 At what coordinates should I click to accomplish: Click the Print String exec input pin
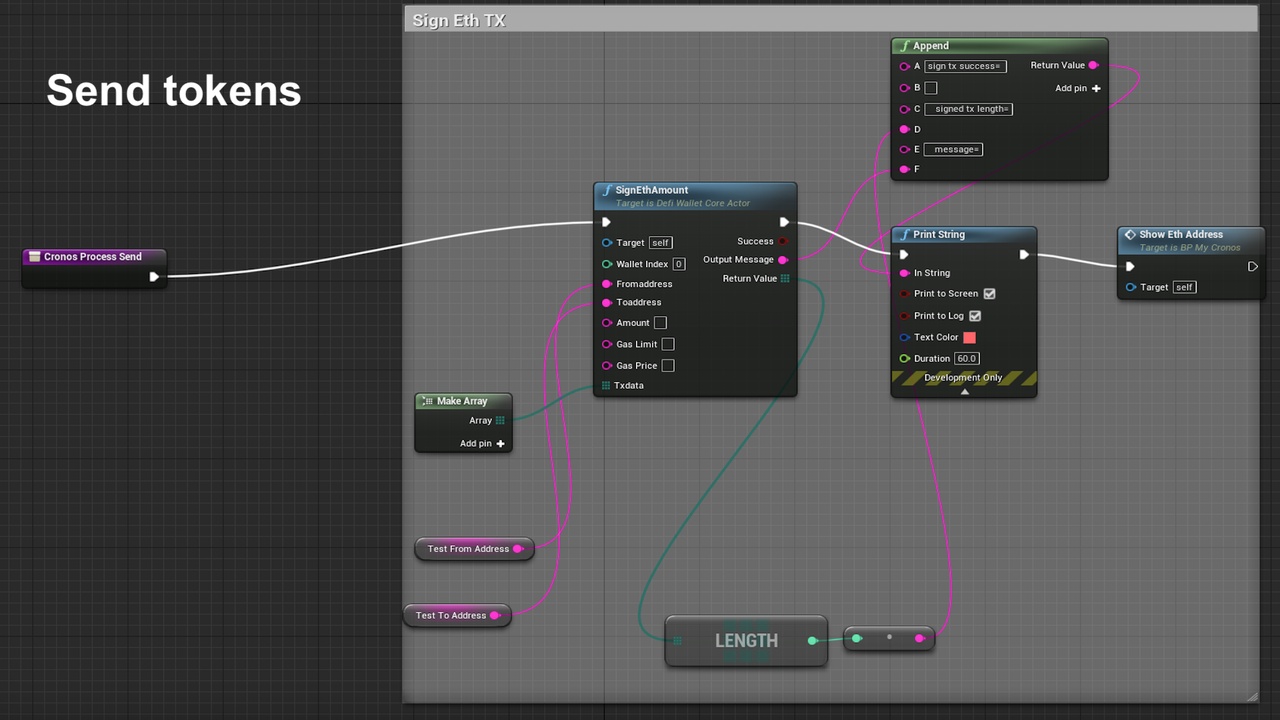[x=904, y=255]
